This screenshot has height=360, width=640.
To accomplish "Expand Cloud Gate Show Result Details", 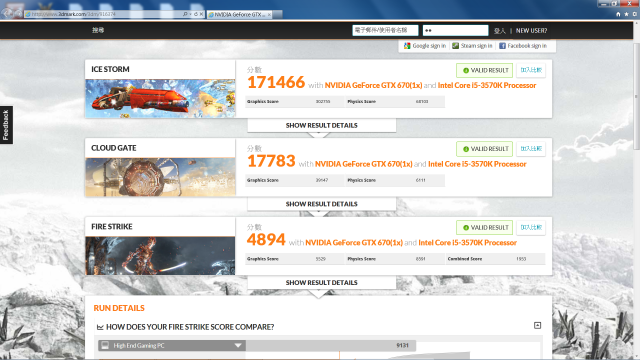I will click(x=322, y=204).
